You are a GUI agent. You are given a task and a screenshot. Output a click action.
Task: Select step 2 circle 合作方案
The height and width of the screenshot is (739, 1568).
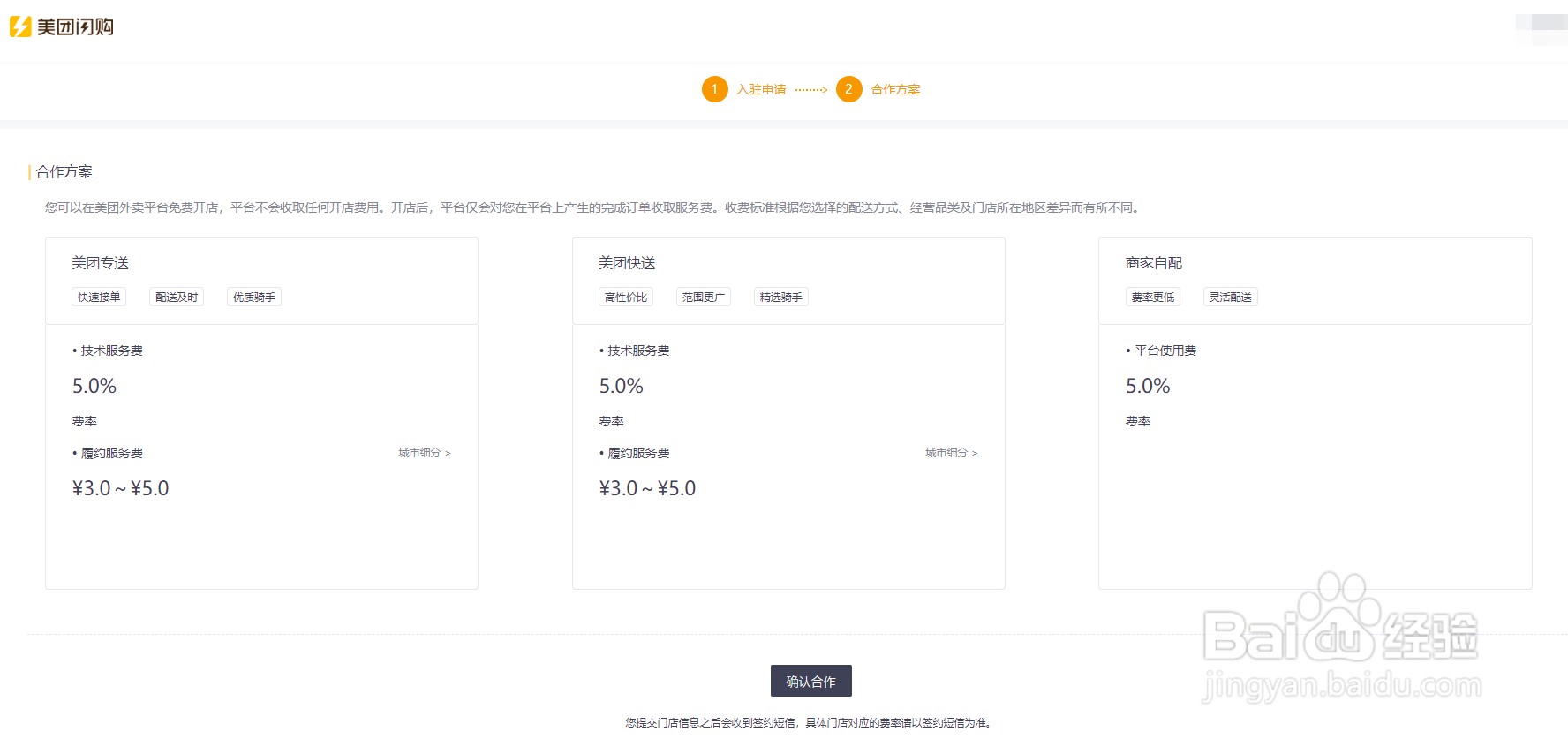coord(849,89)
